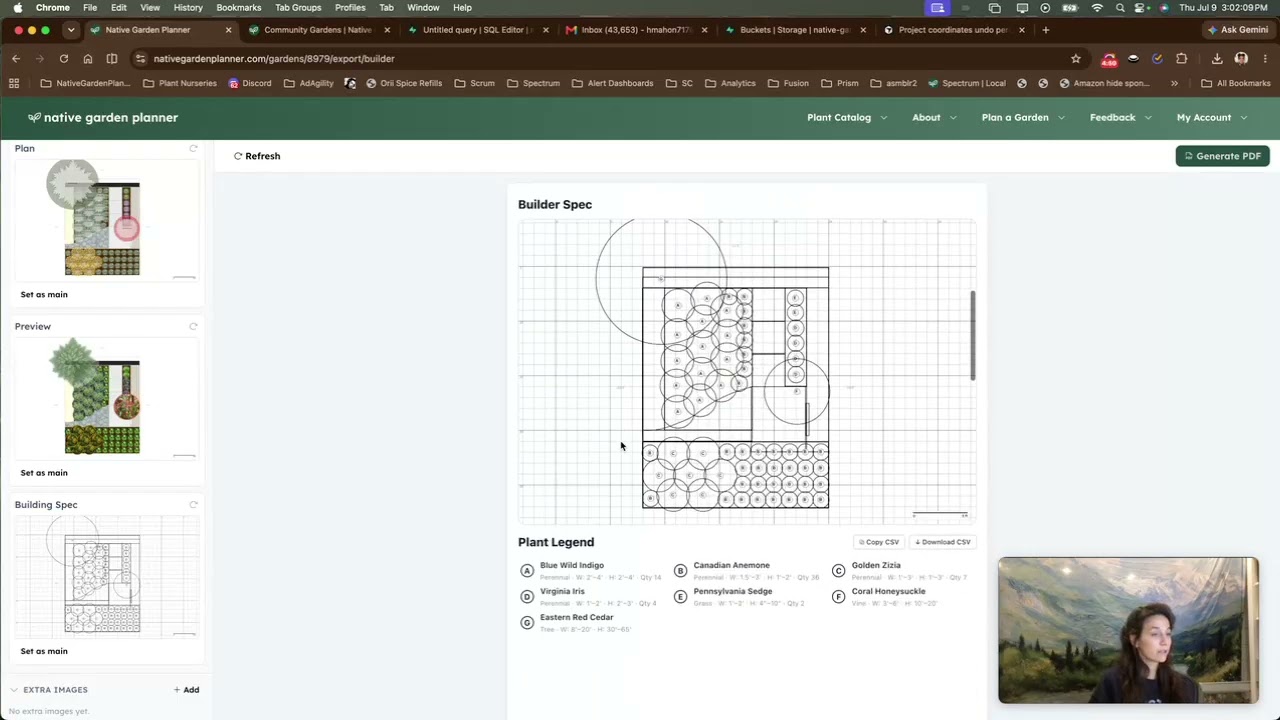This screenshot has width=1280, height=720.
Task: Set the Preview image as main
Action: tap(44, 473)
